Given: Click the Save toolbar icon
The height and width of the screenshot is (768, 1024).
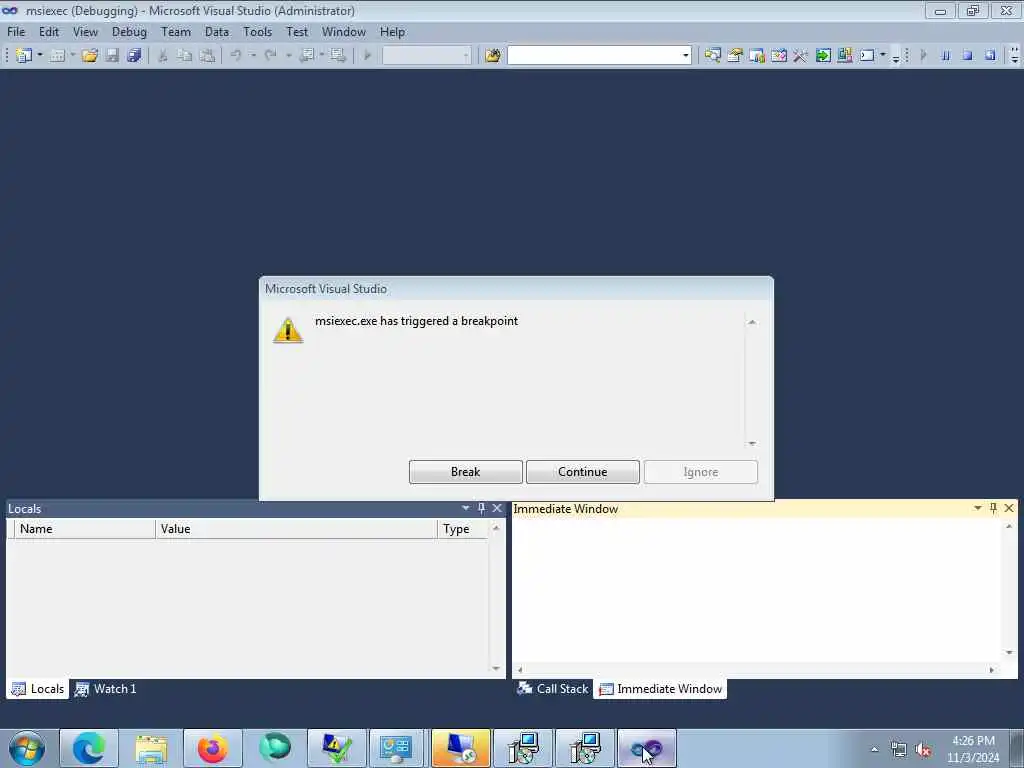Looking at the screenshot, I should [112, 56].
